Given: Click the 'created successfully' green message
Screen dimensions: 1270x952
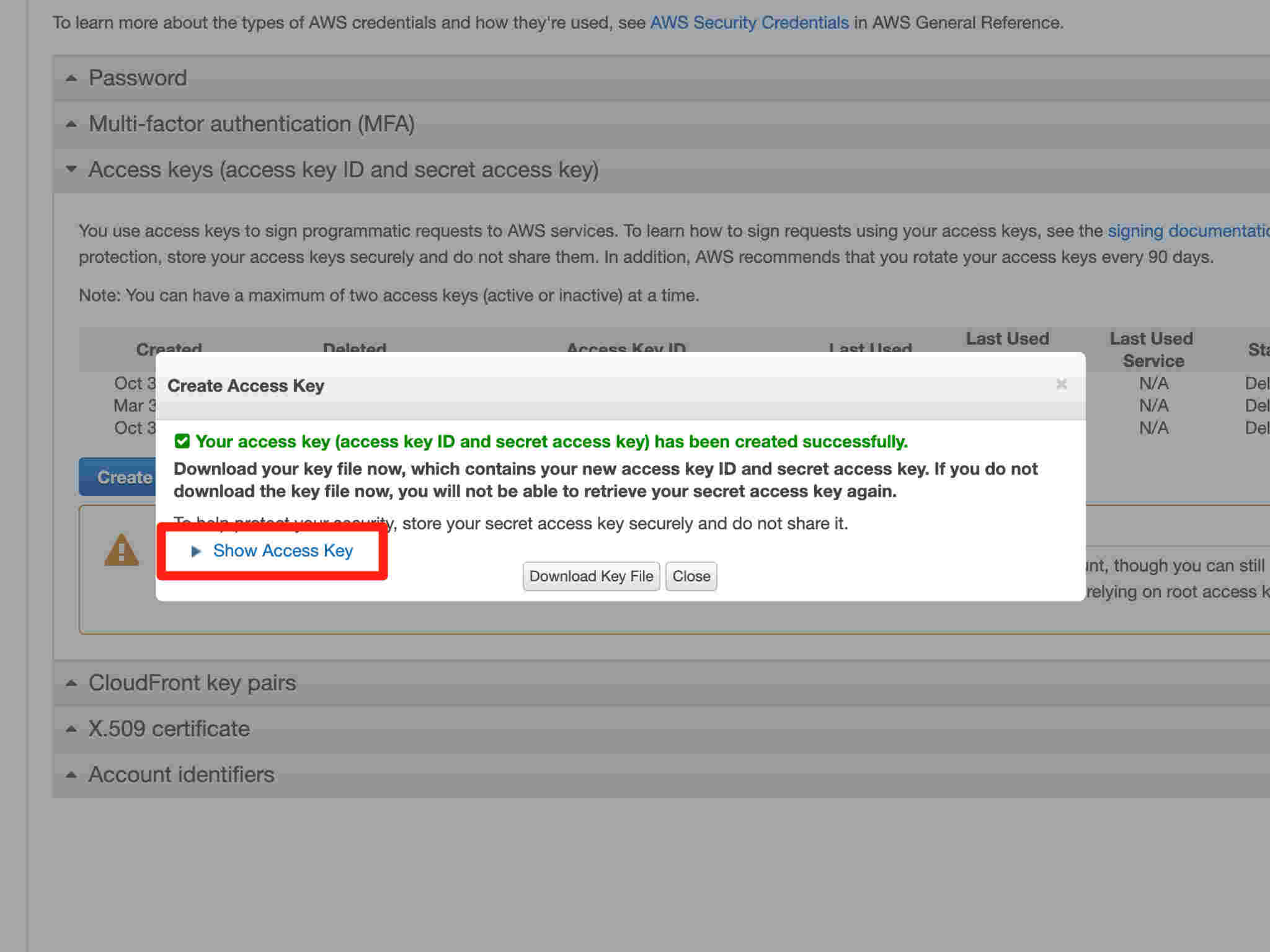Looking at the screenshot, I should pos(551,441).
